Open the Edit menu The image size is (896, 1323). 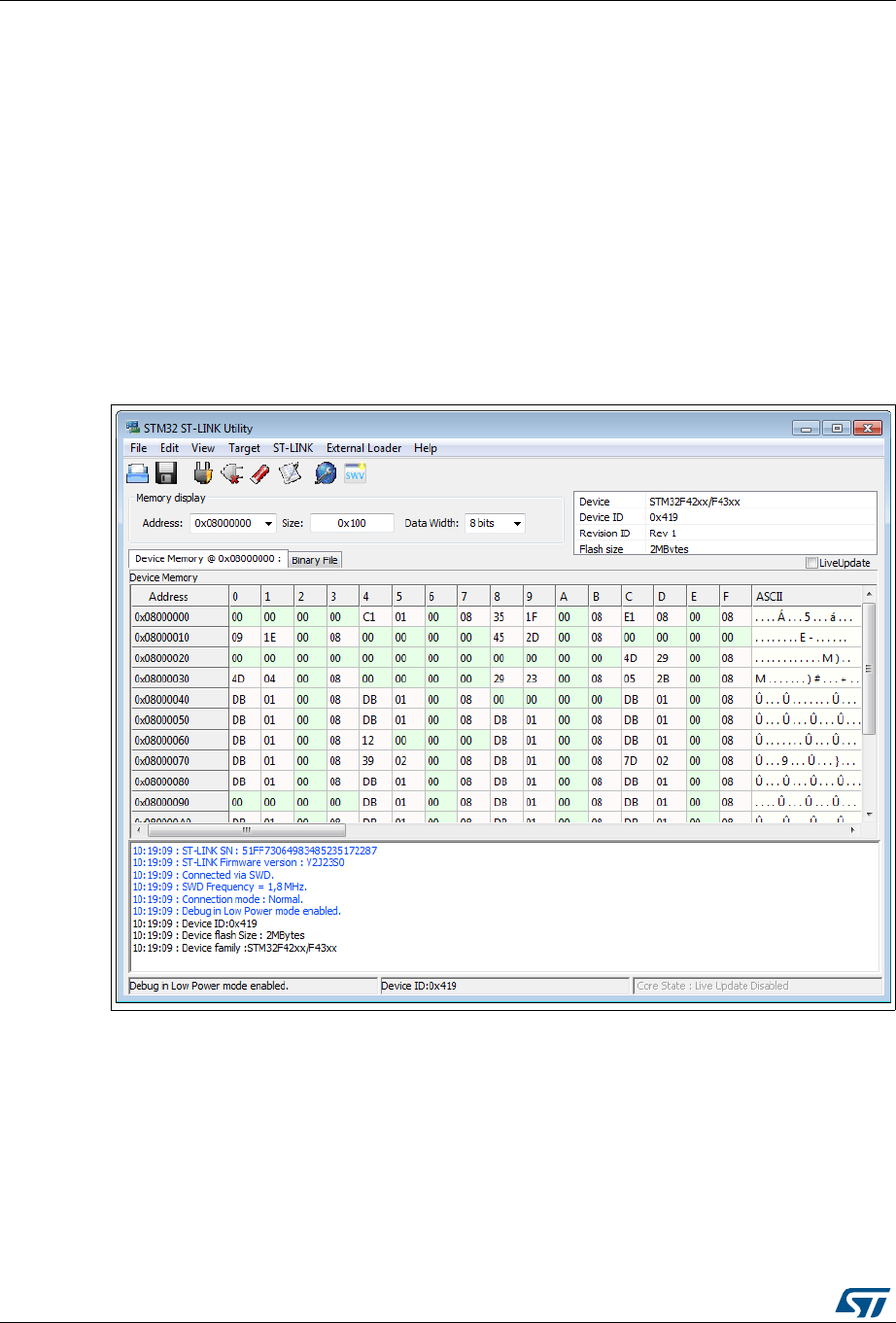[x=169, y=448]
